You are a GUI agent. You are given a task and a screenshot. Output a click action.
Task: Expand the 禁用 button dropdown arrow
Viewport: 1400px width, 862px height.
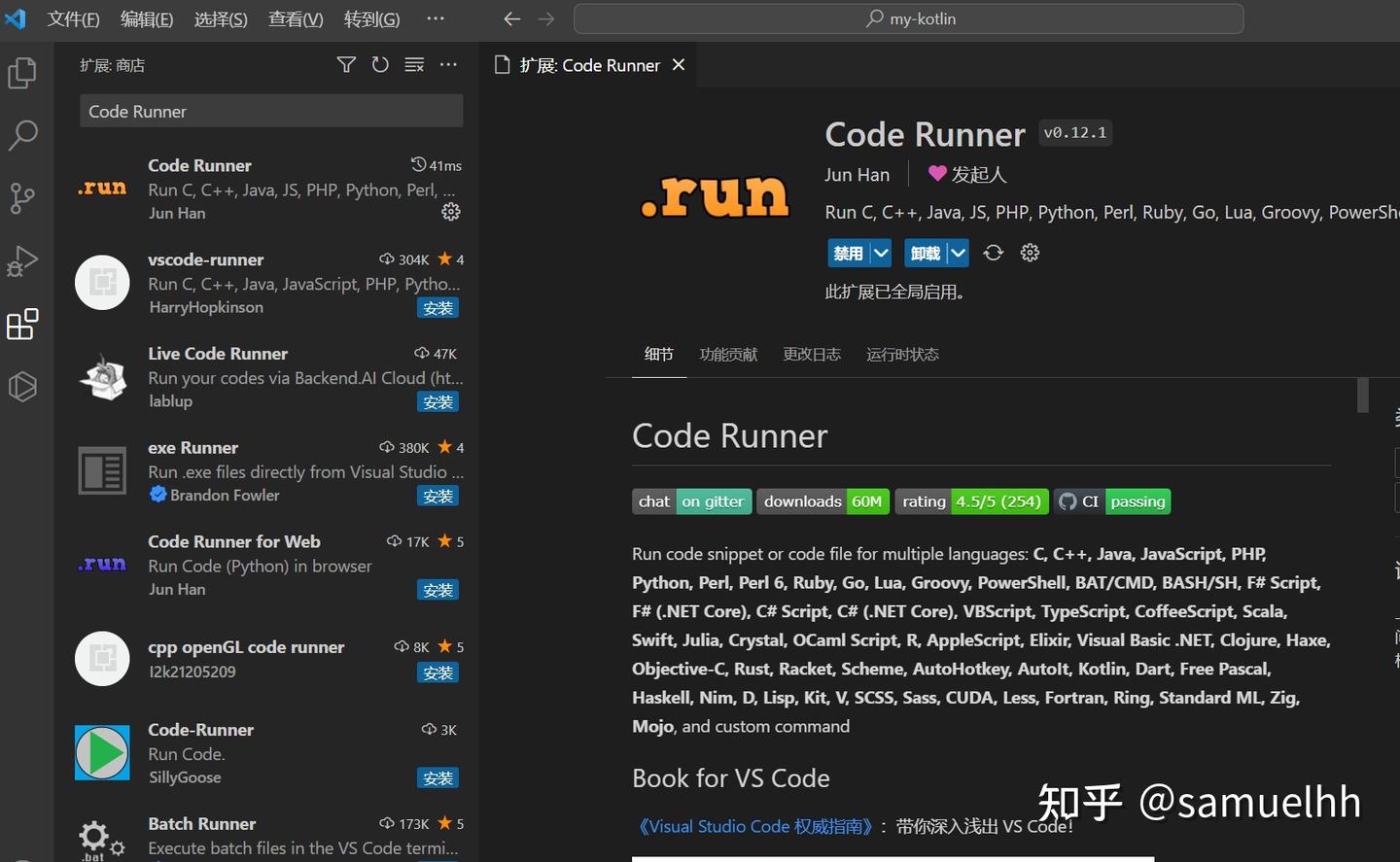pyautogui.click(x=881, y=253)
